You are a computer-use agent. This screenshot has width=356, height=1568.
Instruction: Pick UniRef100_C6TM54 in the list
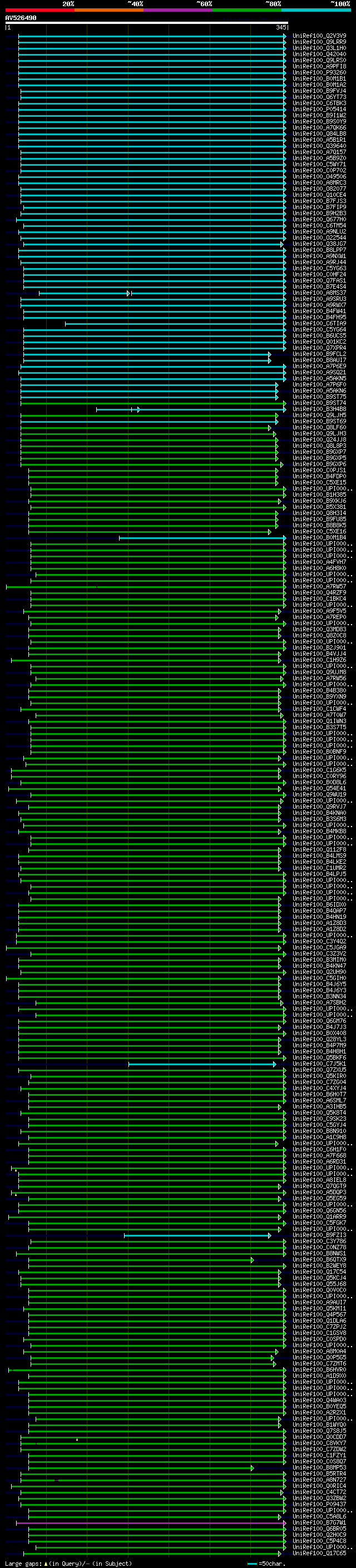319,226
